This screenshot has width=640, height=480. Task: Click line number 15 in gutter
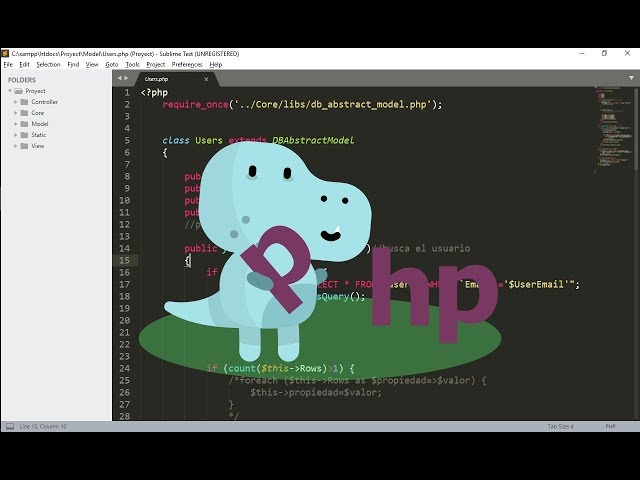(x=124, y=260)
